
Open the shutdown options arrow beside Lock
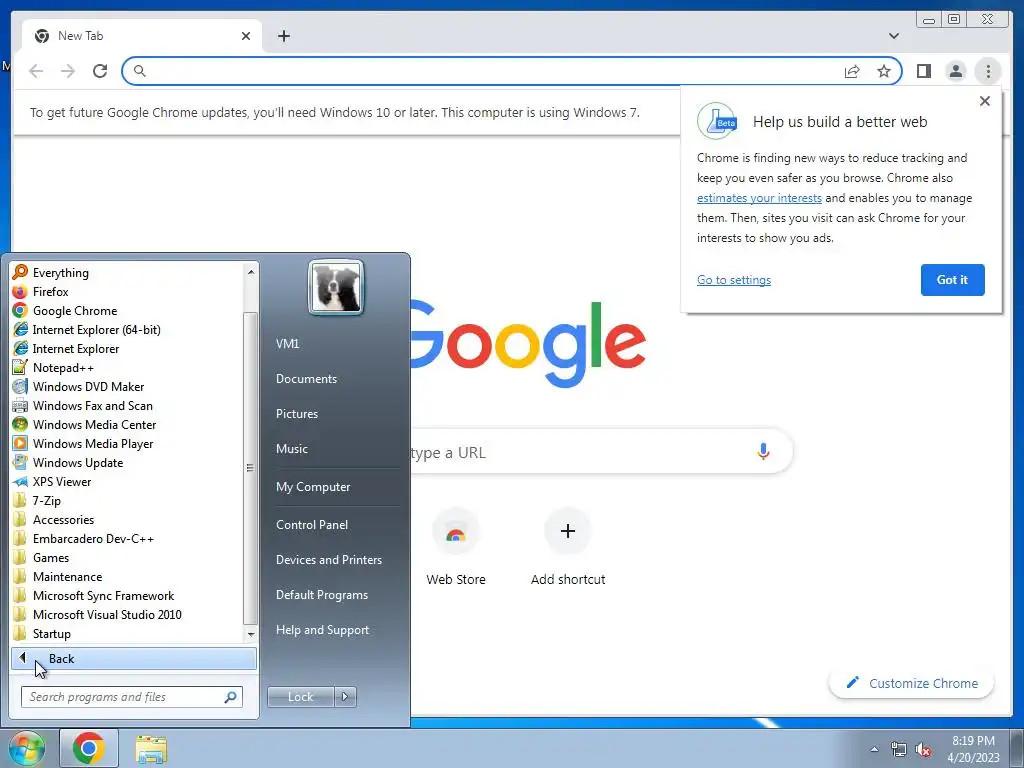345,697
